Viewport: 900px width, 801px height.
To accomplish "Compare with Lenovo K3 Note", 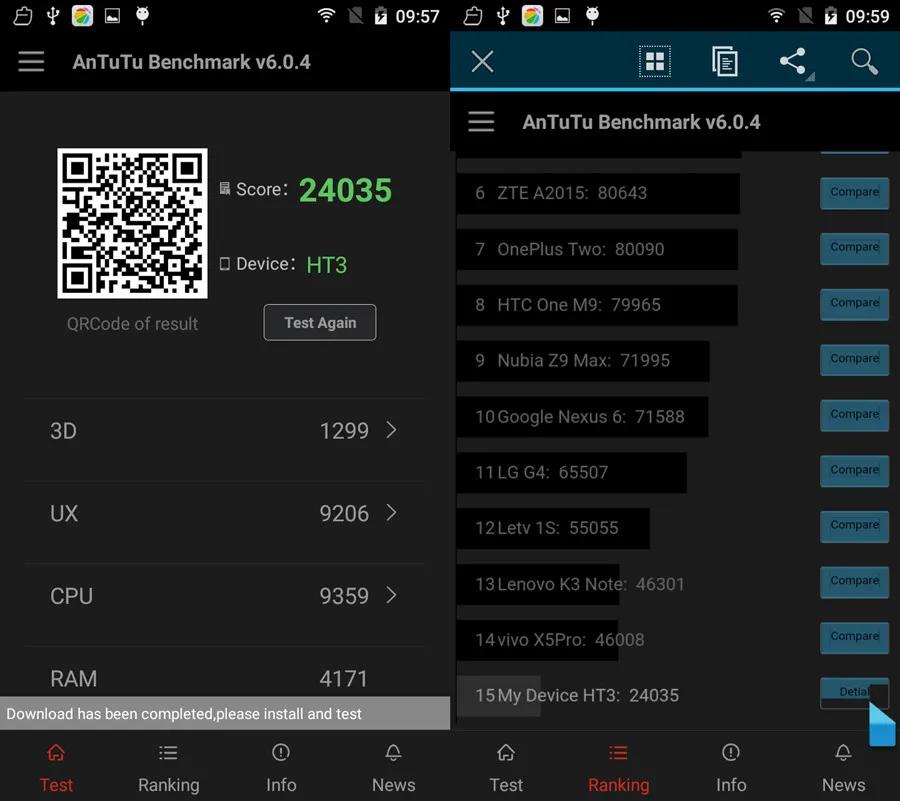I will tap(855, 582).
